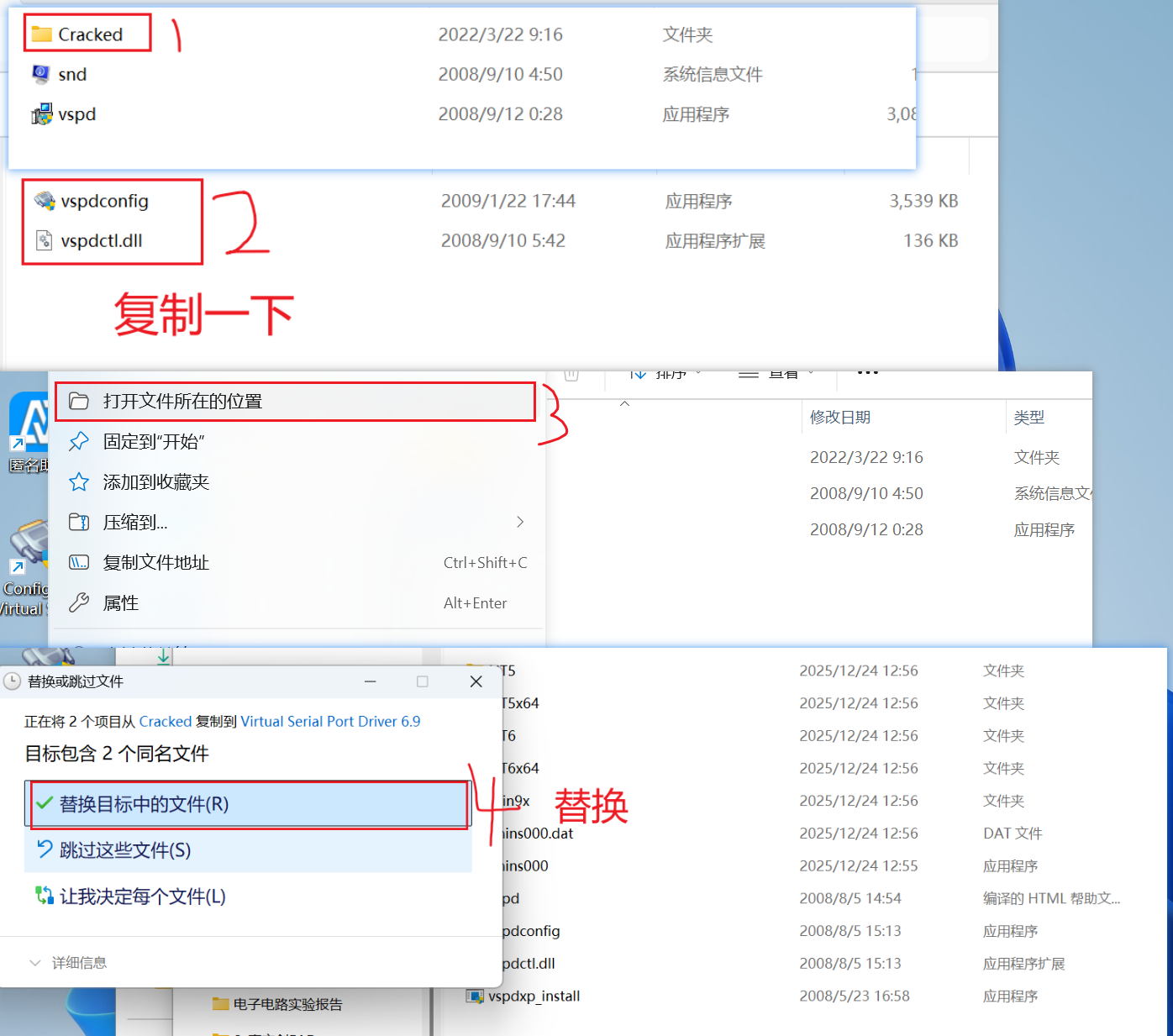Viewport: 1173px width, 1036px height.
Task: Select the 编译的 HTML 帮助文 type cell
Action: tap(1052, 898)
